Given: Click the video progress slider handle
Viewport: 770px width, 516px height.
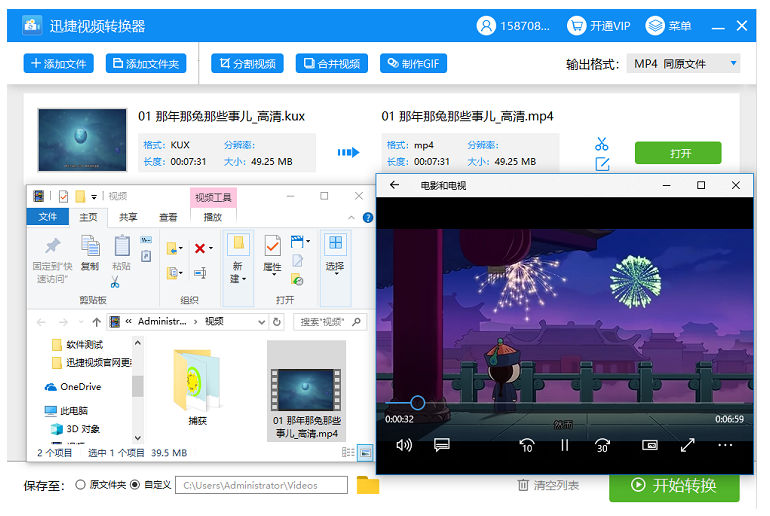Looking at the screenshot, I should point(417,403).
